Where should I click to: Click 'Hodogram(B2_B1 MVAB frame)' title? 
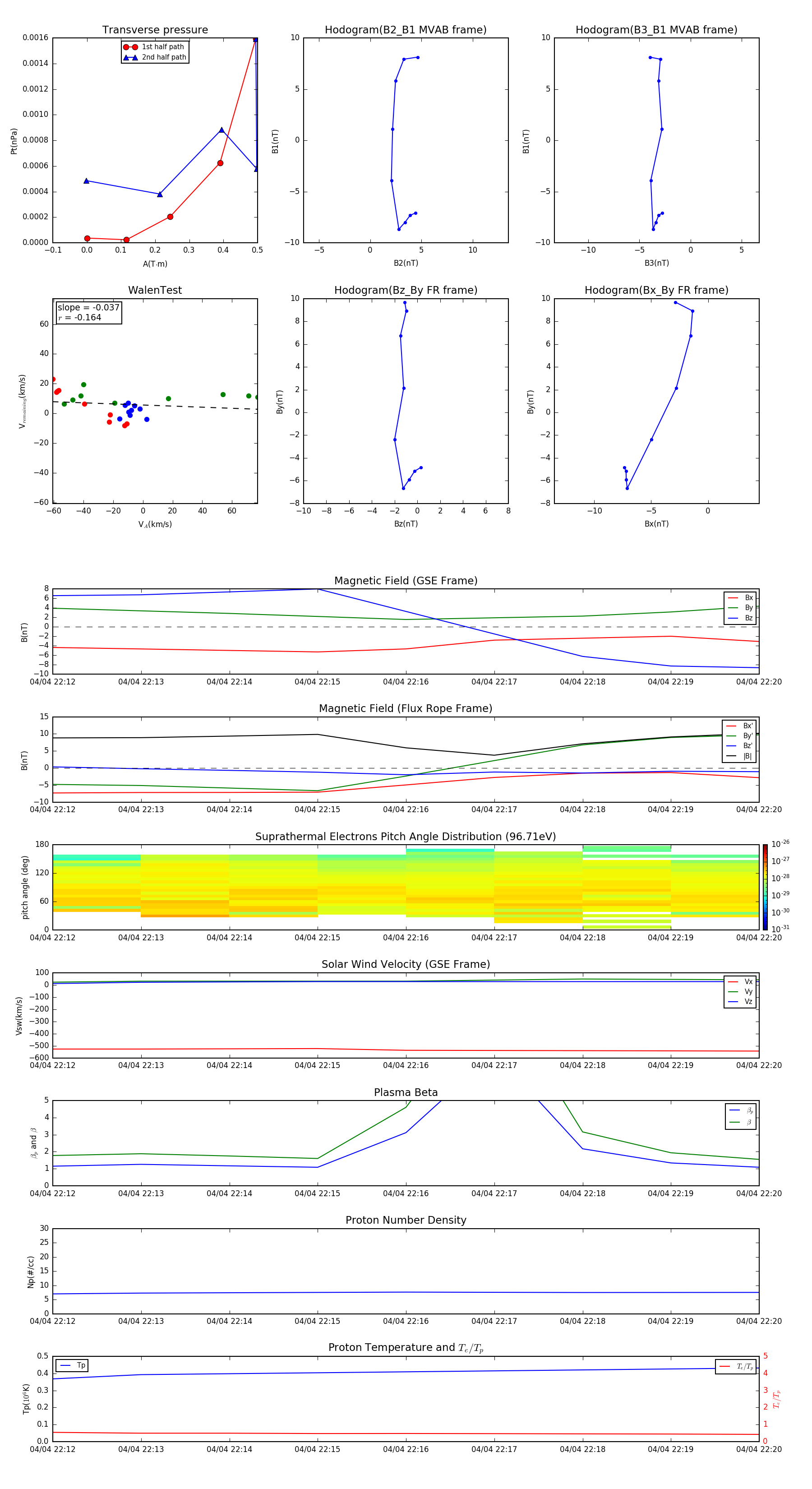coord(406,30)
